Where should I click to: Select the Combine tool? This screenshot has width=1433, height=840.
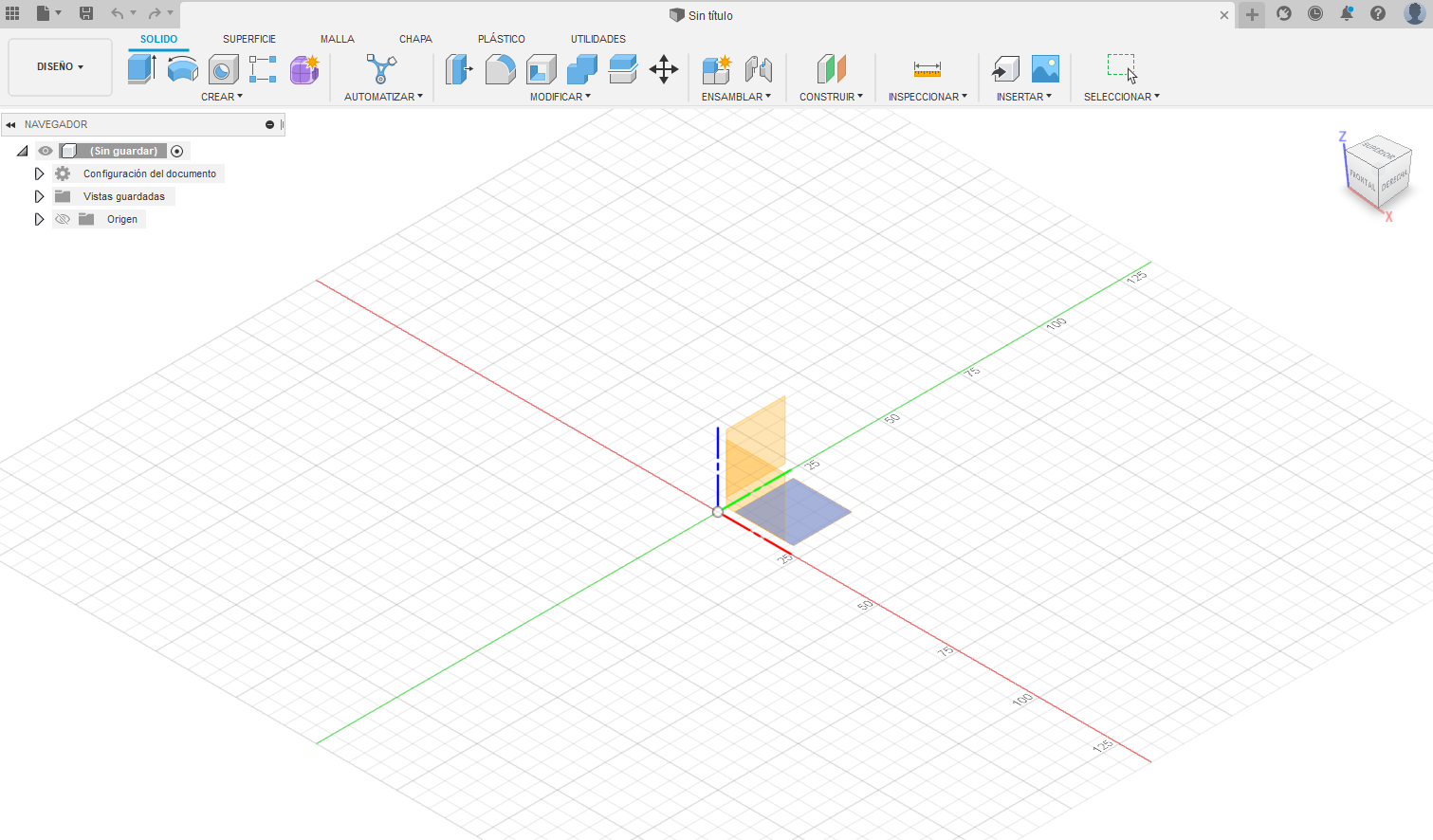[x=581, y=69]
